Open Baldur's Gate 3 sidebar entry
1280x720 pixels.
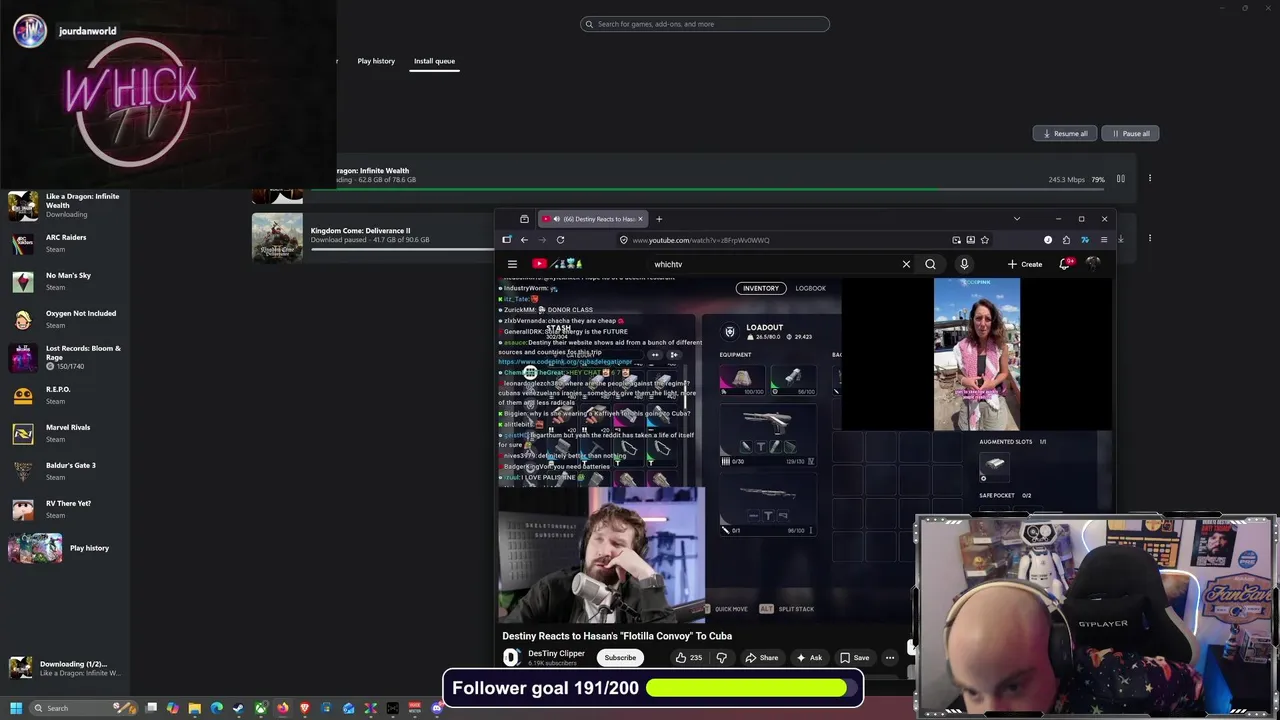point(65,471)
